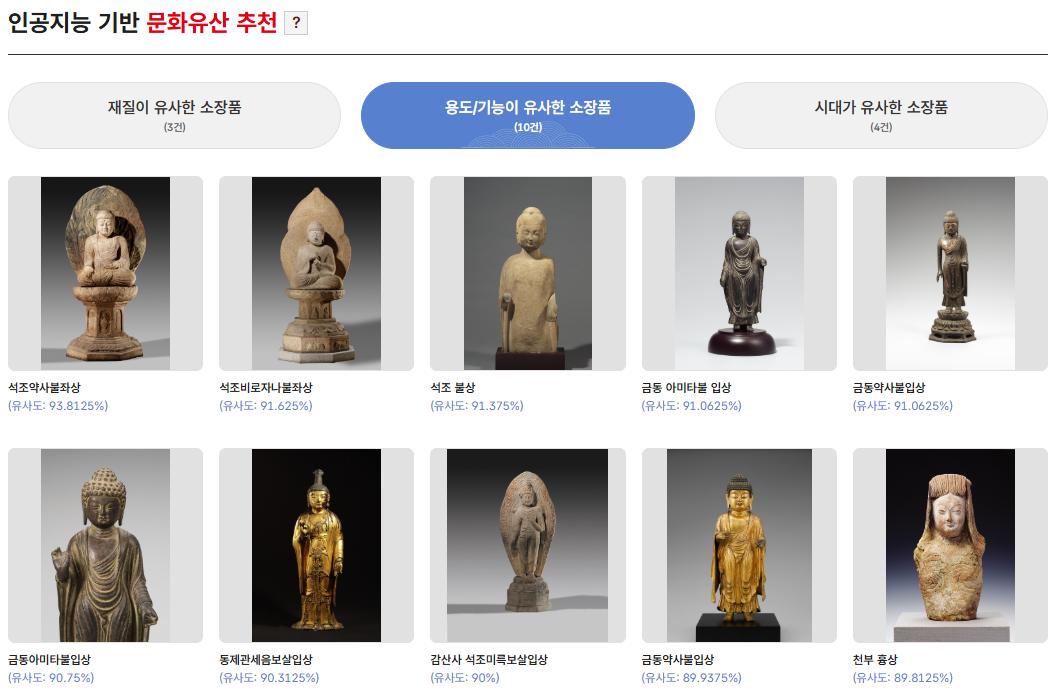The width and height of the screenshot is (1061, 696).
Task: Open the question mark help icon
Action: [x=296, y=23]
